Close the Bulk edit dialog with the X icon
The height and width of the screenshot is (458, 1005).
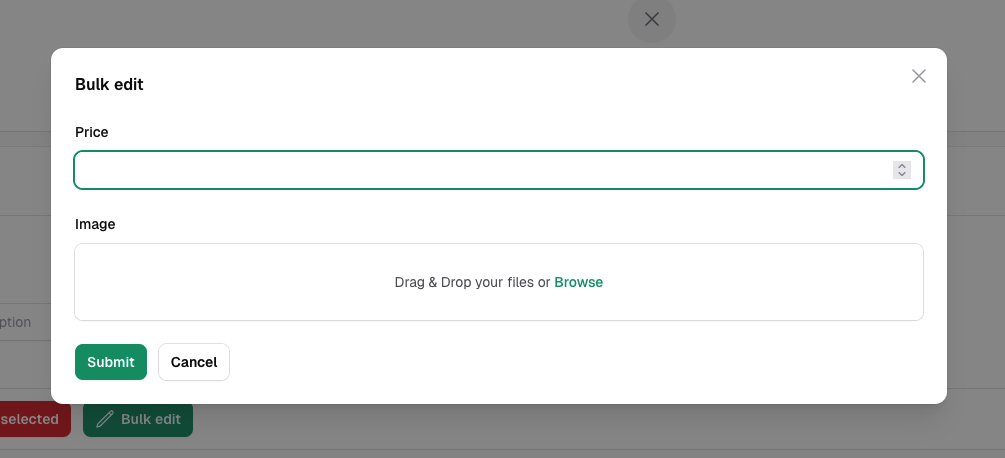919,76
